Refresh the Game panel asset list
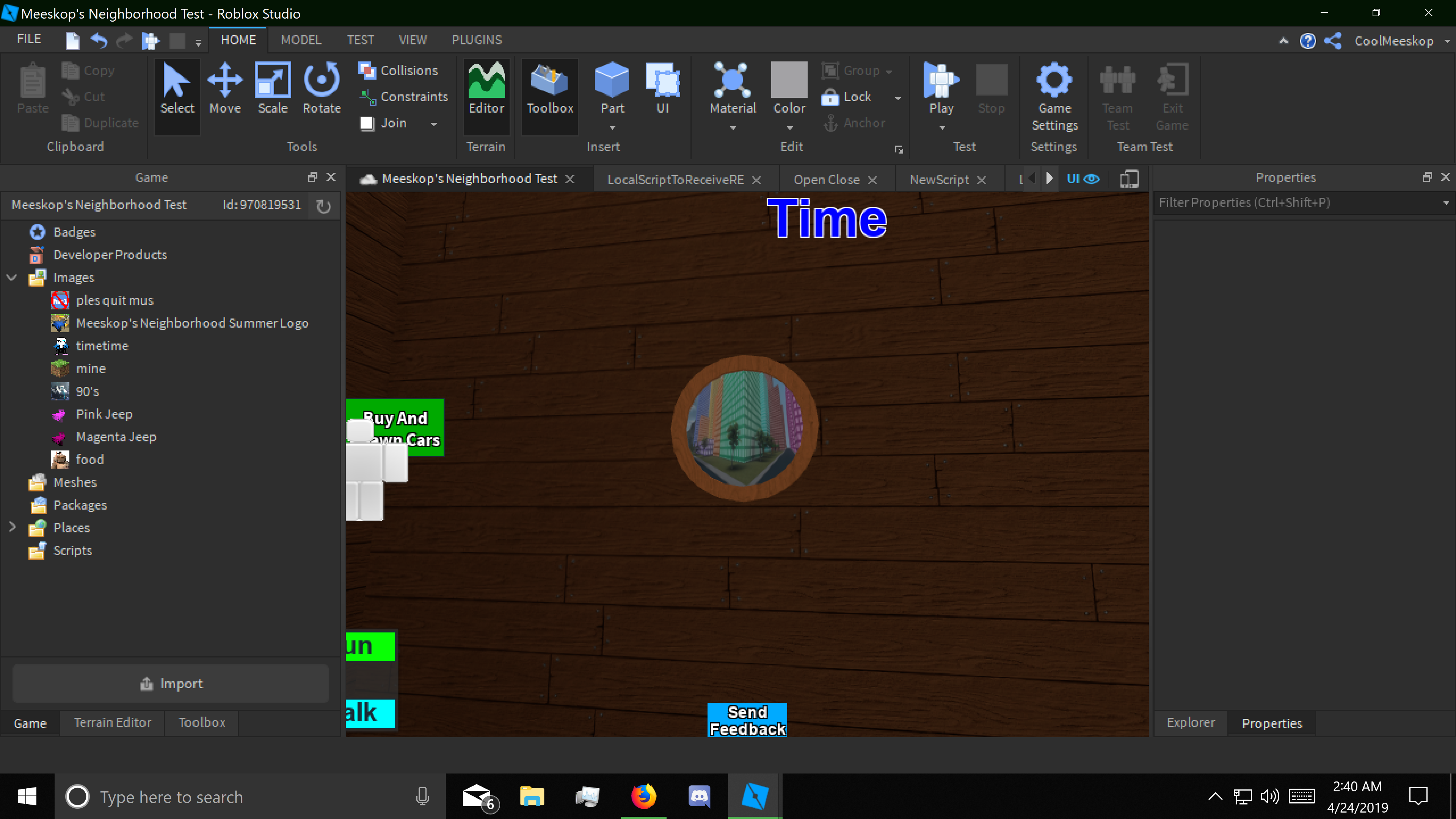This screenshot has width=1456, height=819. coord(323,206)
